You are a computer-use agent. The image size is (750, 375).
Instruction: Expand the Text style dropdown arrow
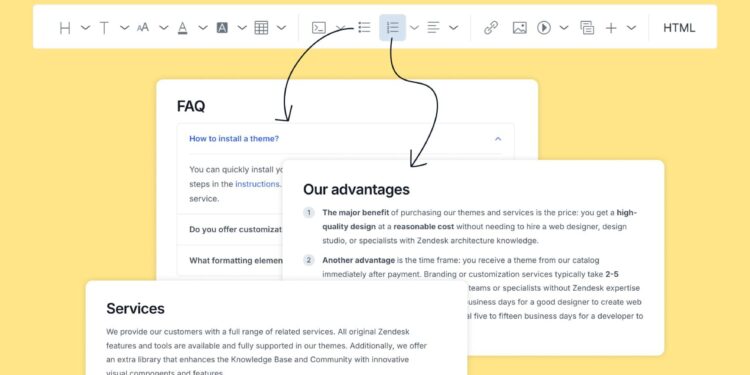tap(124, 28)
